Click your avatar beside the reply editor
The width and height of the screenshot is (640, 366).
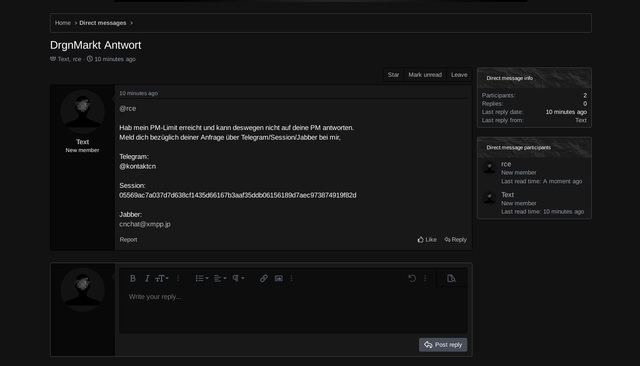coord(82,290)
